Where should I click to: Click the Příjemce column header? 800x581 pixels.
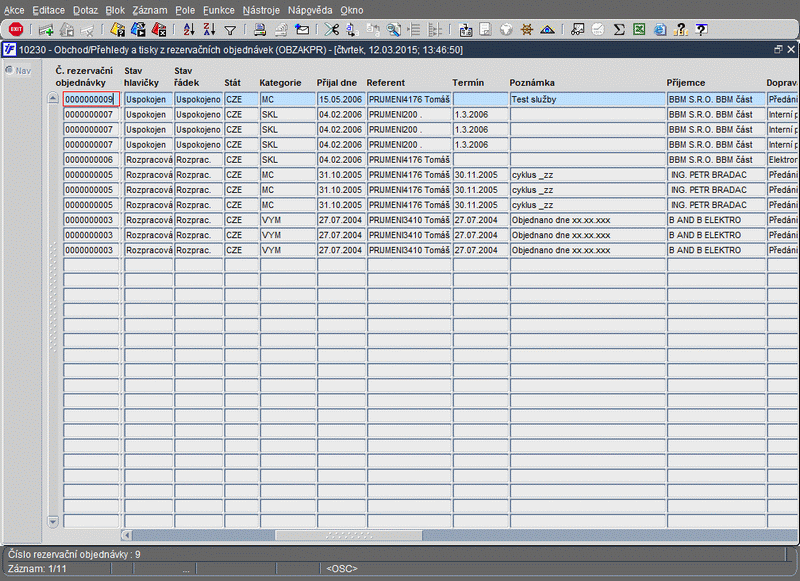685,83
